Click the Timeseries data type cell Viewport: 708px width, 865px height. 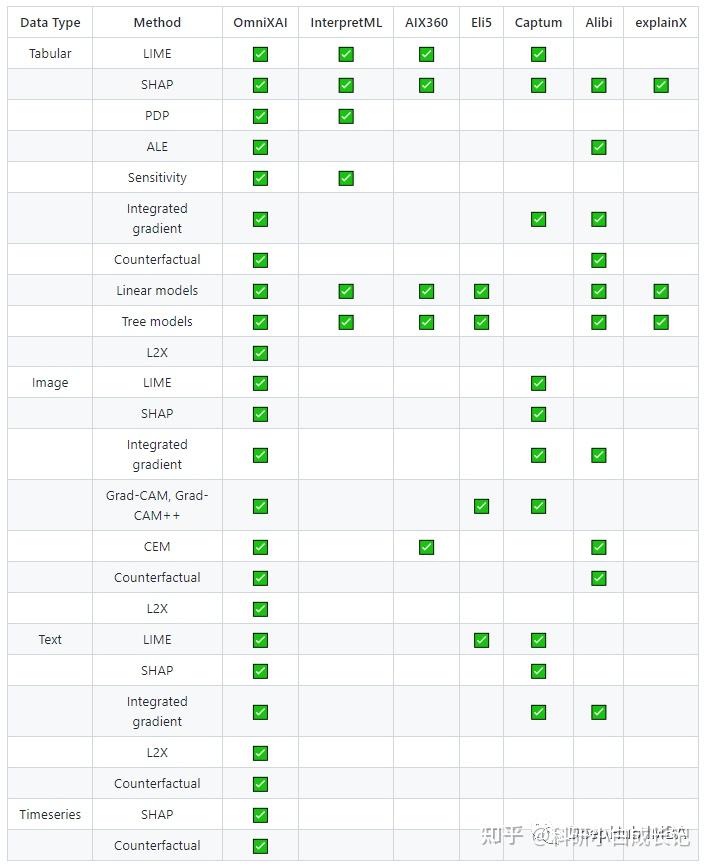point(50,815)
